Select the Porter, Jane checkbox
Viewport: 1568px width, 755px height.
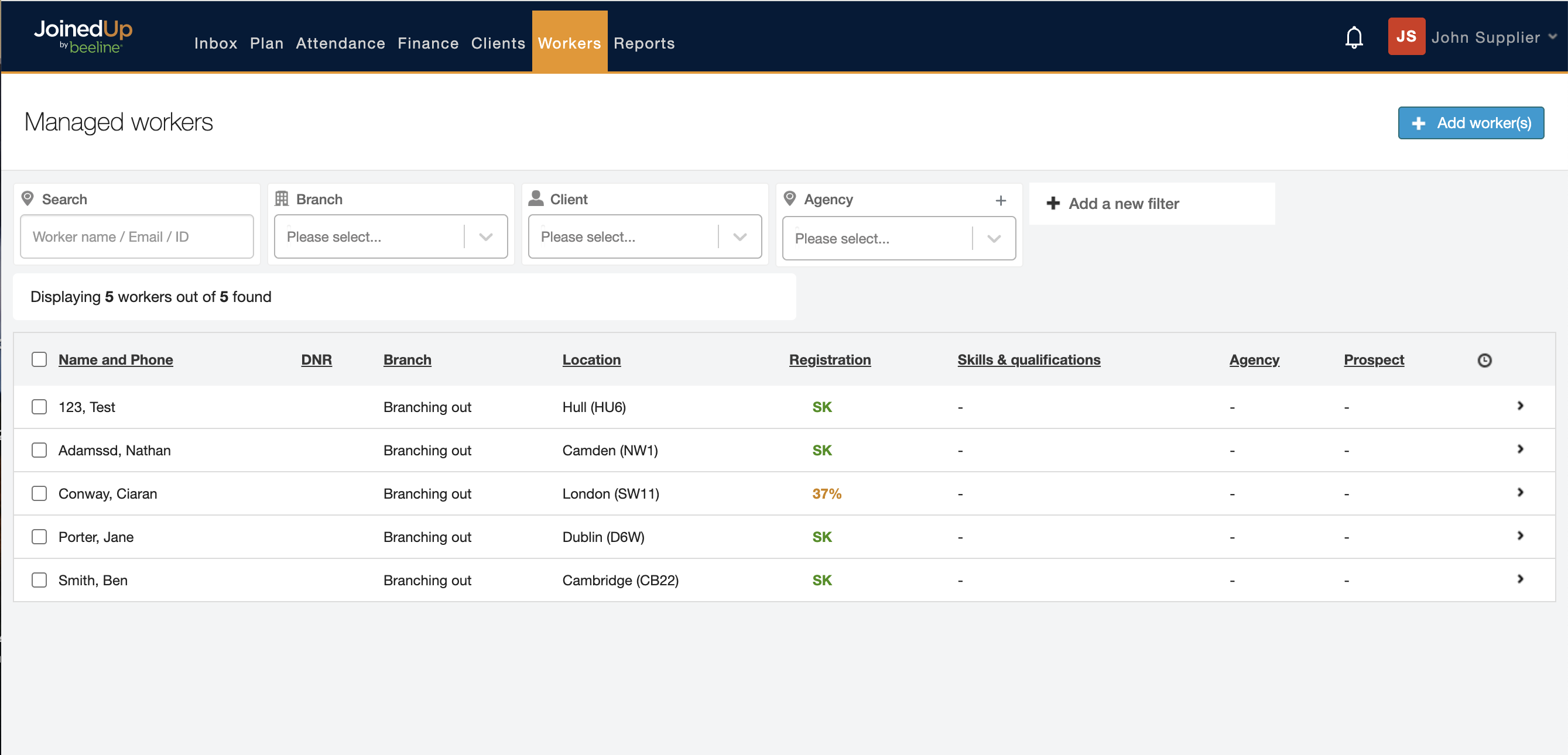[x=39, y=537]
